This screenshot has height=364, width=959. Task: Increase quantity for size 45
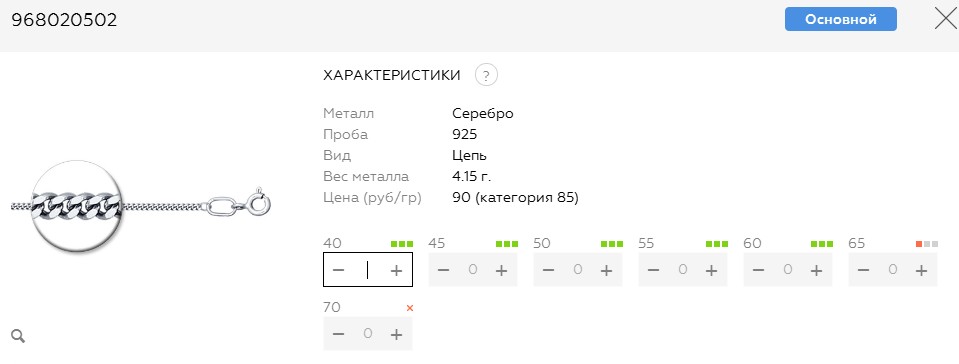[501, 270]
